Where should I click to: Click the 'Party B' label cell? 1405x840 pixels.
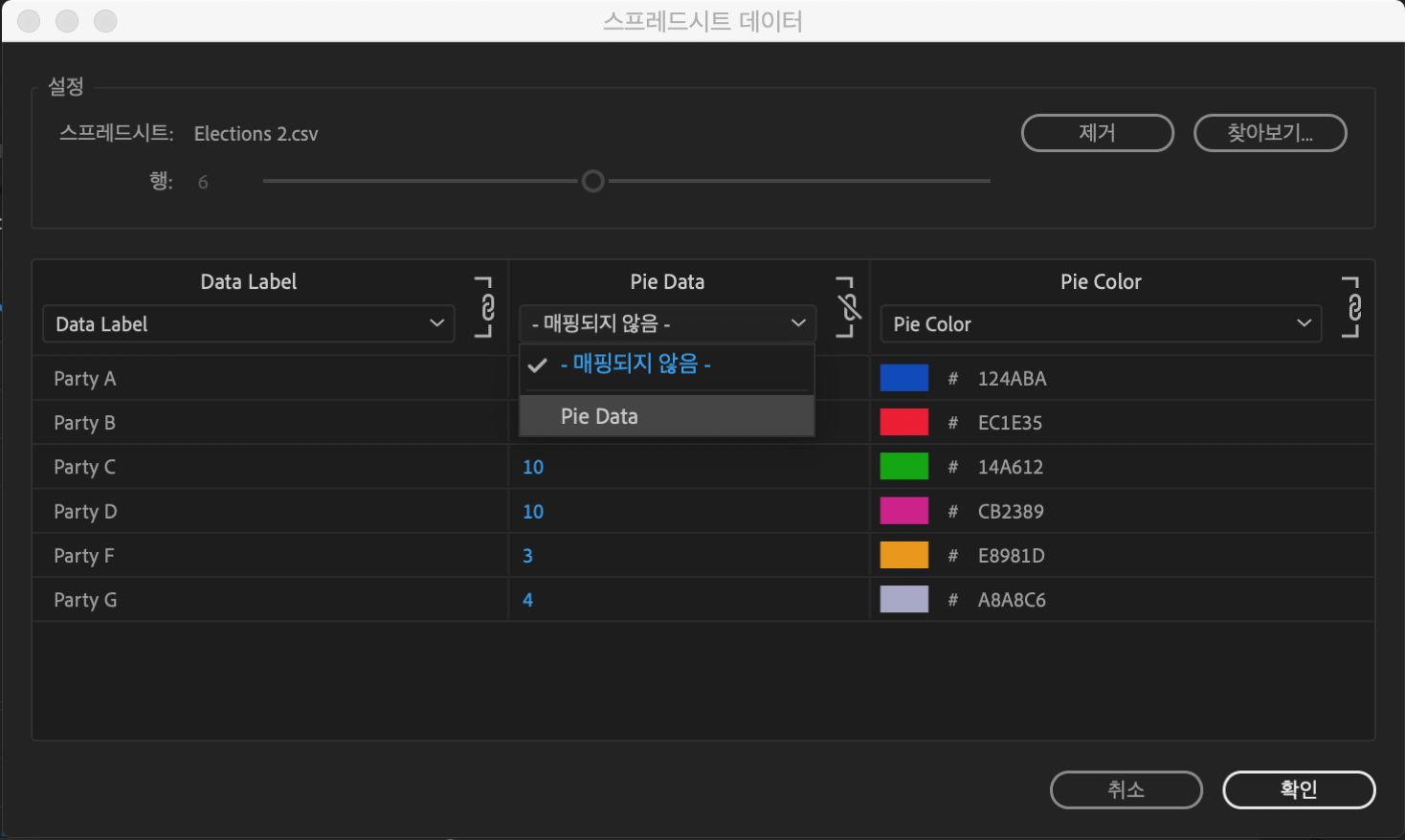[x=271, y=422]
